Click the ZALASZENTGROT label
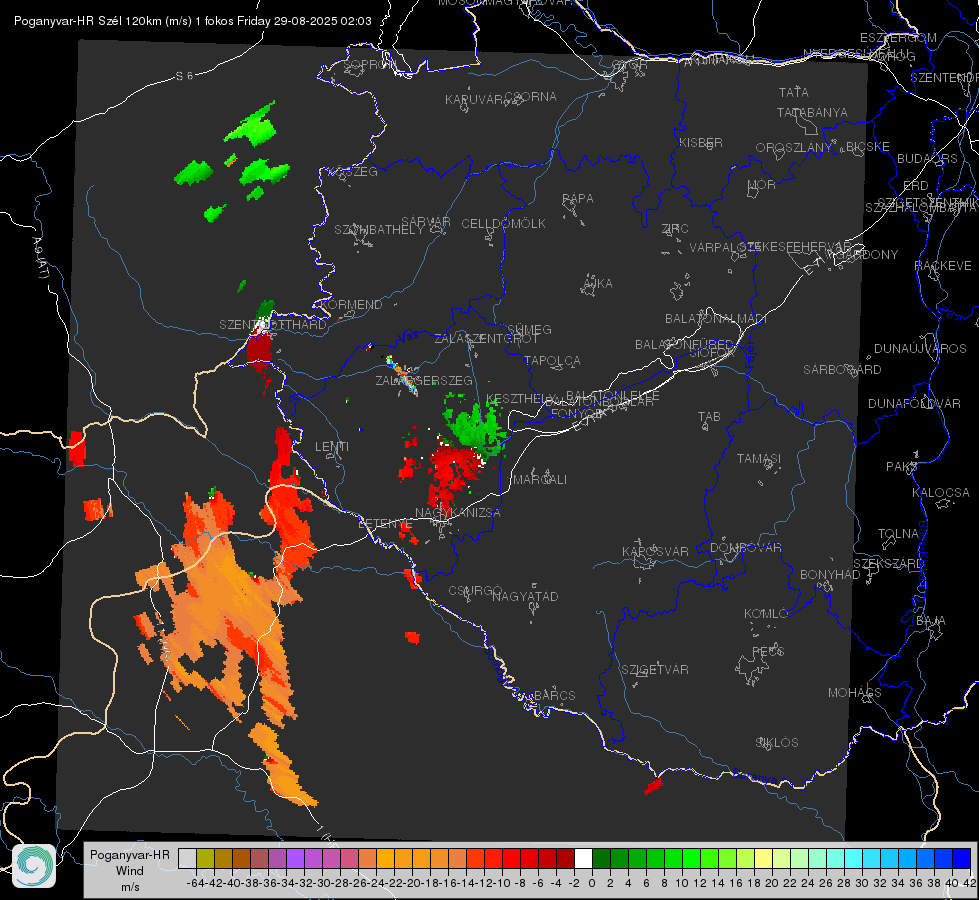The width and height of the screenshot is (979, 900). [x=486, y=339]
